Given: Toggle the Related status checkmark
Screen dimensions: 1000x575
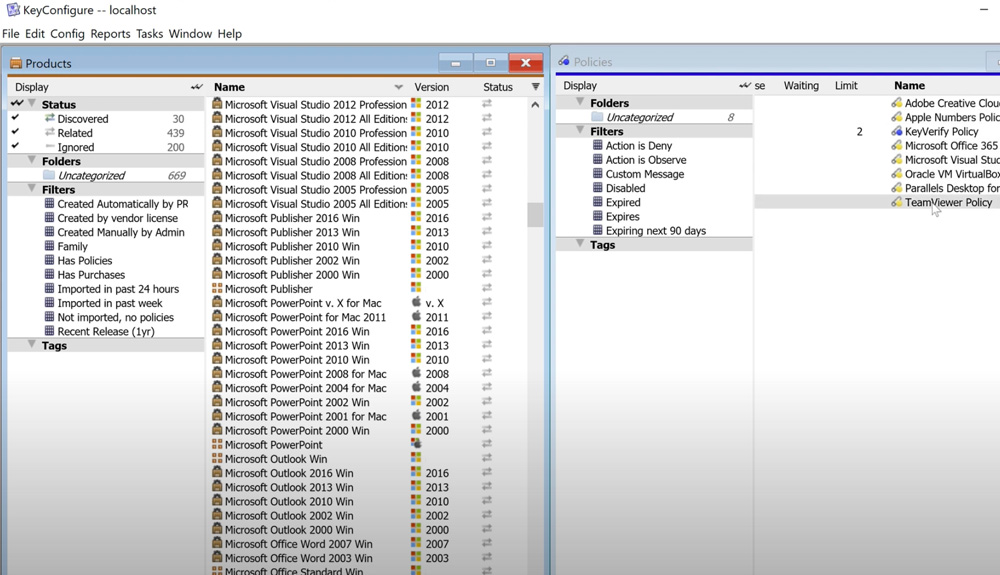Looking at the screenshot, I should 15,132.
